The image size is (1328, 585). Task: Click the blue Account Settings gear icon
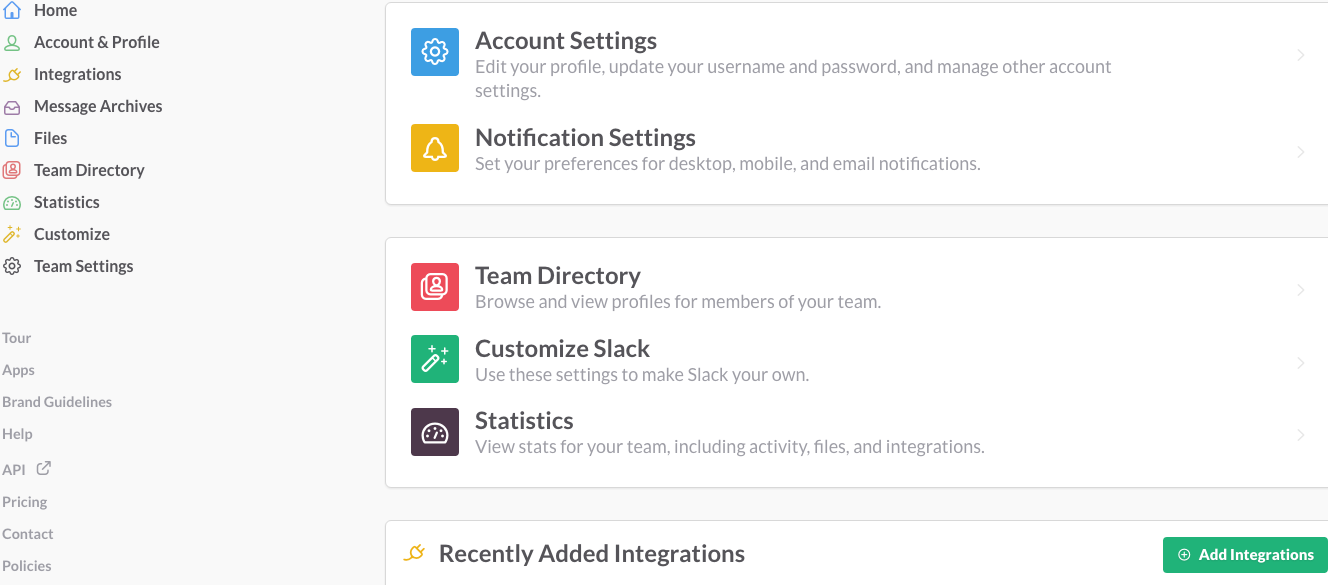(x=435, y=52)
